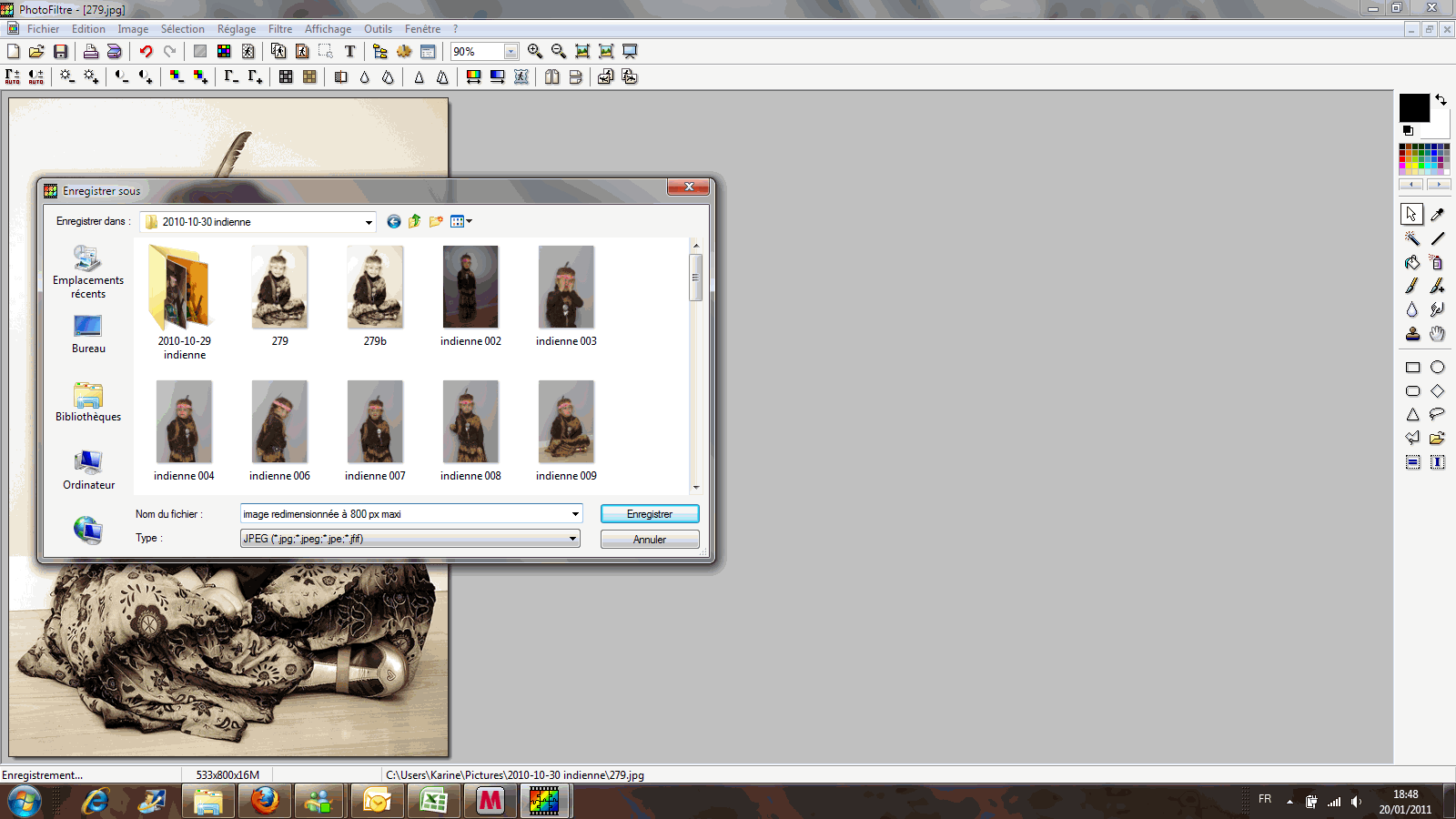Expand the 'Nom du fichier' dropdown arrow
The width and height of the screenshot is (1456, 819).
pyautogui.click(x=575, y=514)
